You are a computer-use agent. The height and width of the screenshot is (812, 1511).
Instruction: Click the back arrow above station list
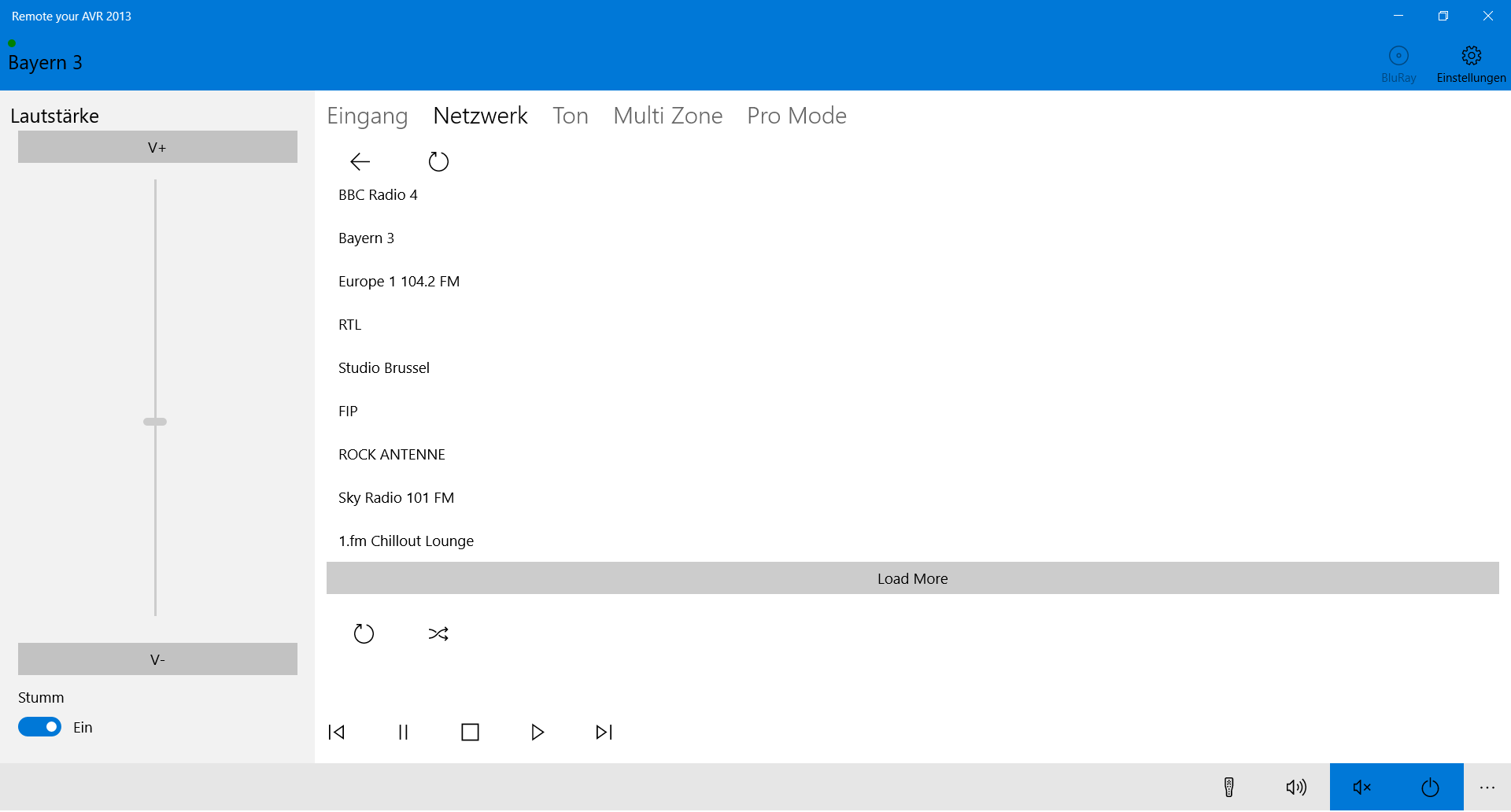[x=360, y=162]
